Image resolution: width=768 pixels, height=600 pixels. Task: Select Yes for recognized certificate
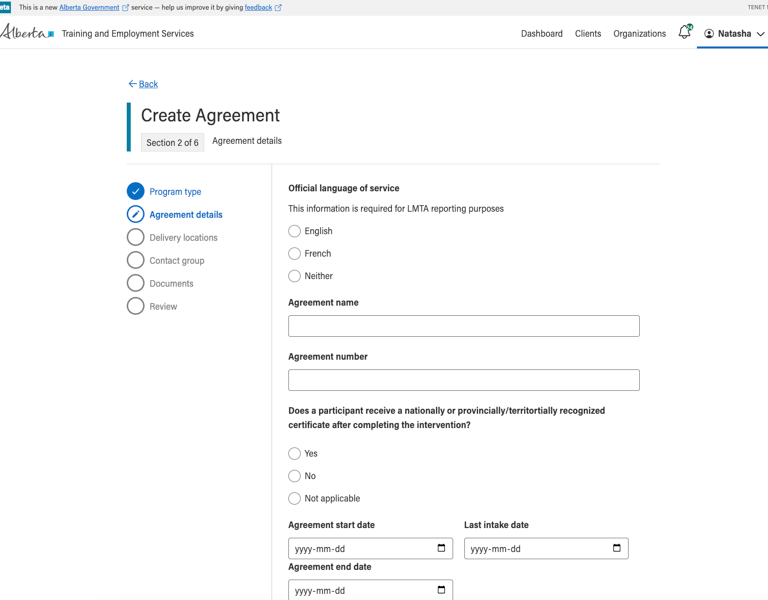(295, 454)
